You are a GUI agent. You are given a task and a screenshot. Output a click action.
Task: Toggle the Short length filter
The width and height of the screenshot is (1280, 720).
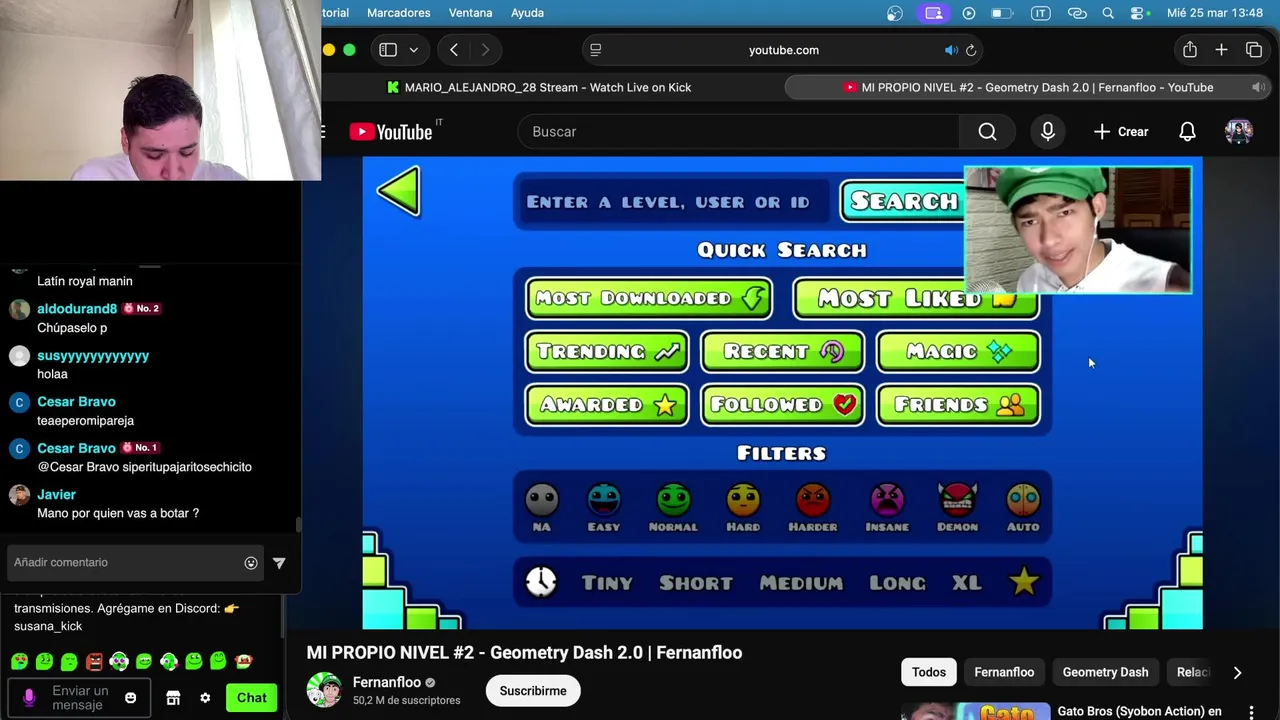(x=696, y=582)
